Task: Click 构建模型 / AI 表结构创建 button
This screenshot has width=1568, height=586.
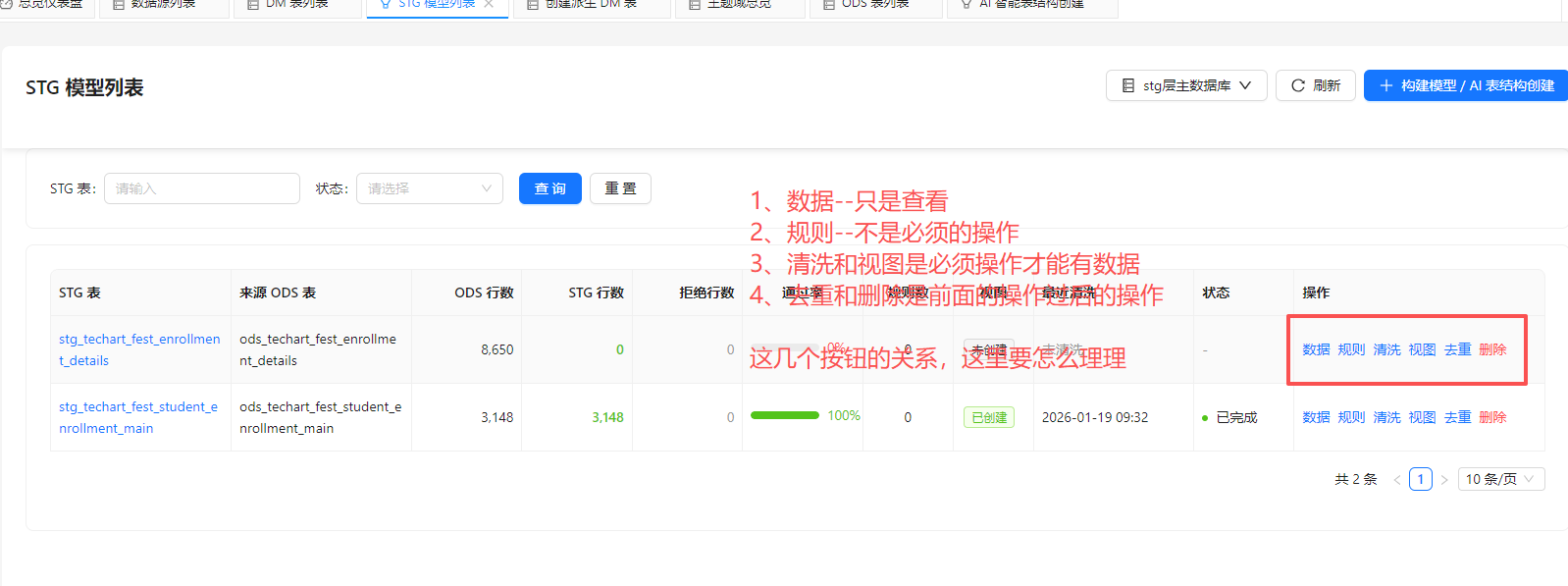Action: (1466, 85)
